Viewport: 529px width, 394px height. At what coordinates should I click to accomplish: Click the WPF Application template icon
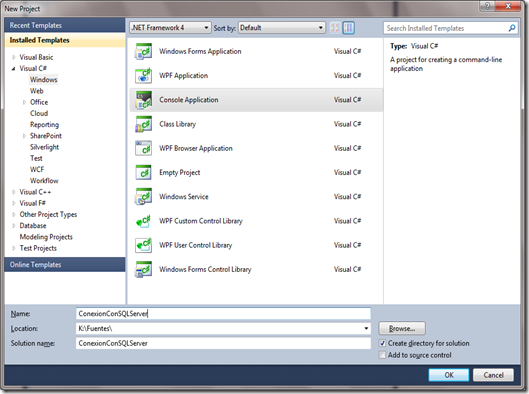pyautogui.click(x=143, y=76)
